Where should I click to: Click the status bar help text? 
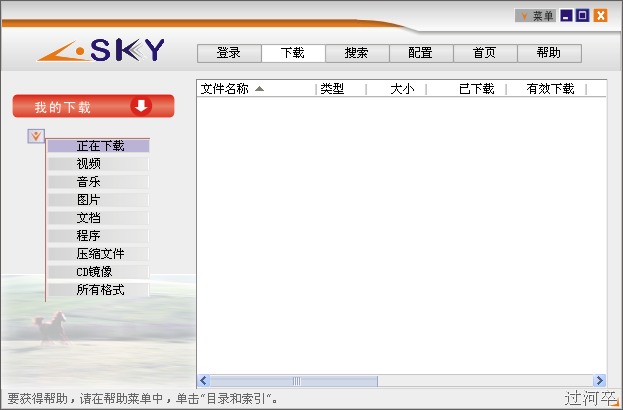point(142,398)
